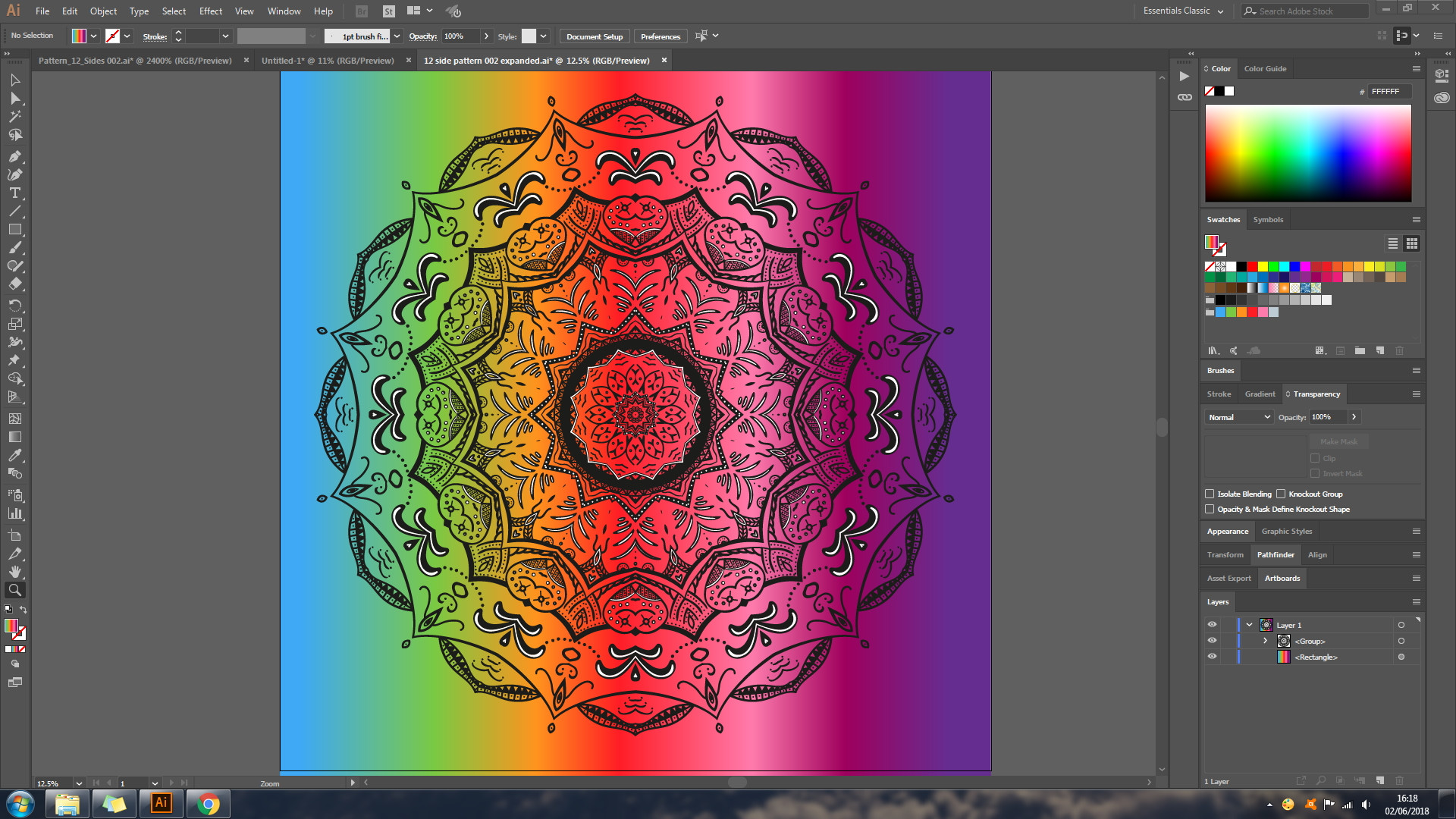Screen dimensions: 1456x819
Task: Pick a color from the color spectrum
Action: point(1308,152)
